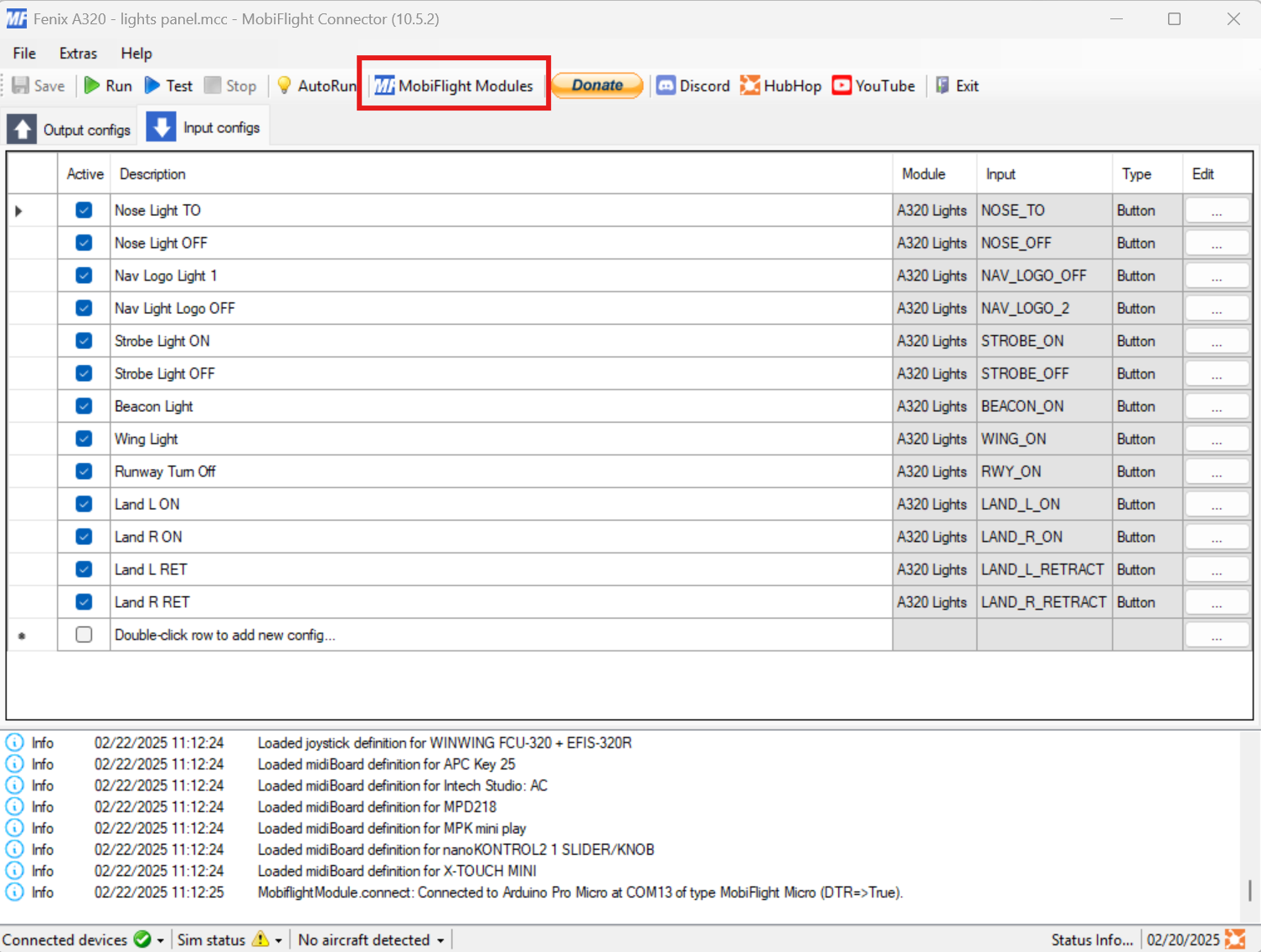Toggle Active checkbox for Strobe Light ON

tap(84, 341)
